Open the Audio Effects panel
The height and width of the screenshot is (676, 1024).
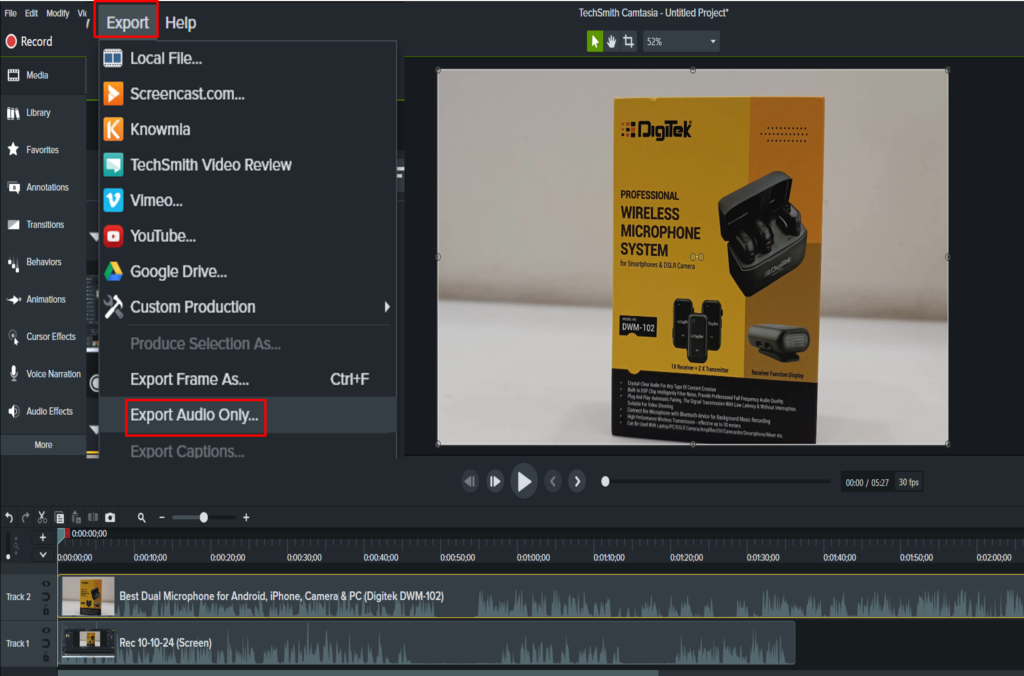[42, 411]
